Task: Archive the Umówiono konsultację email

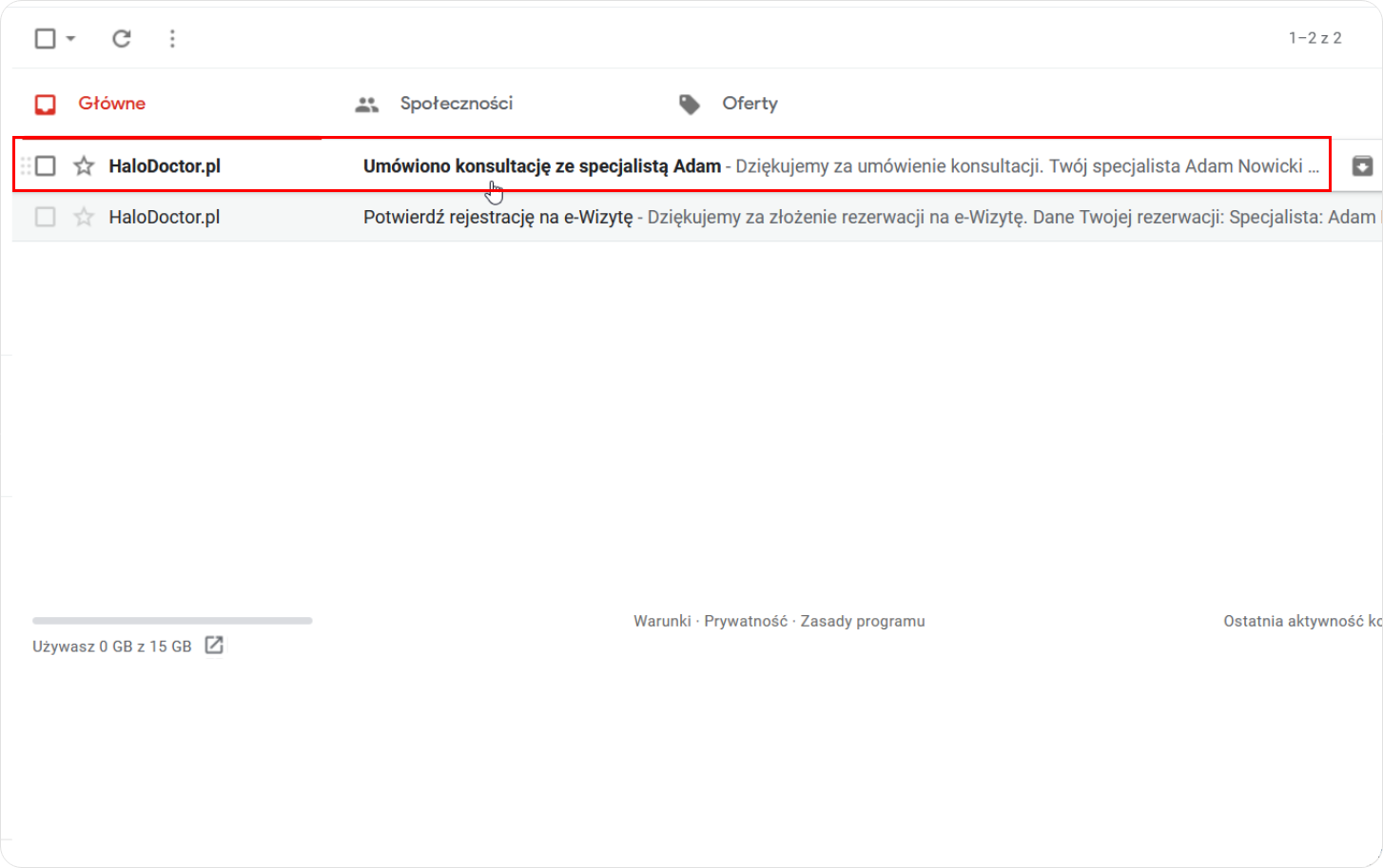Action: click(1362, 165)
